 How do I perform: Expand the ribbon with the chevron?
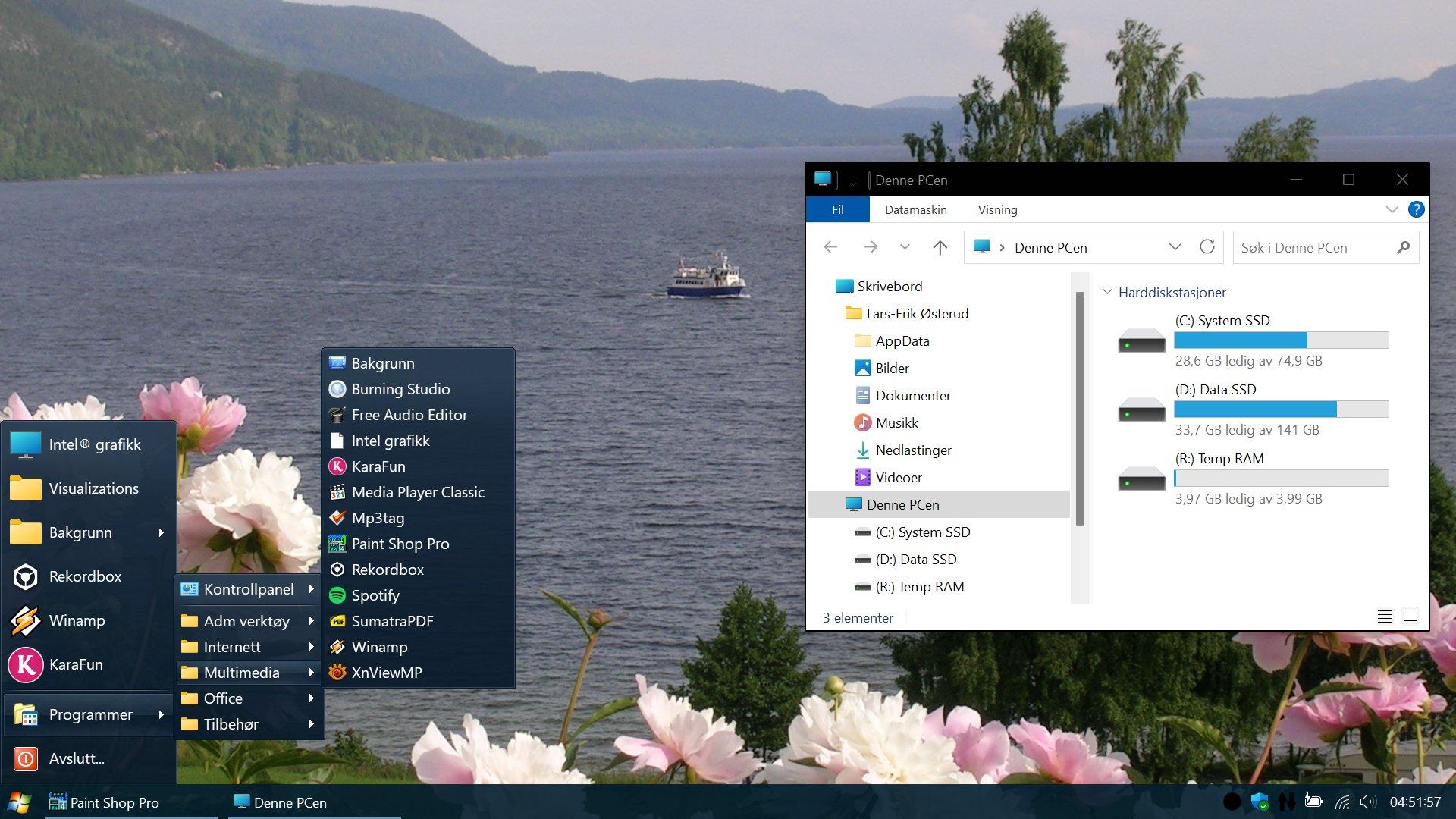[1392, 210]
